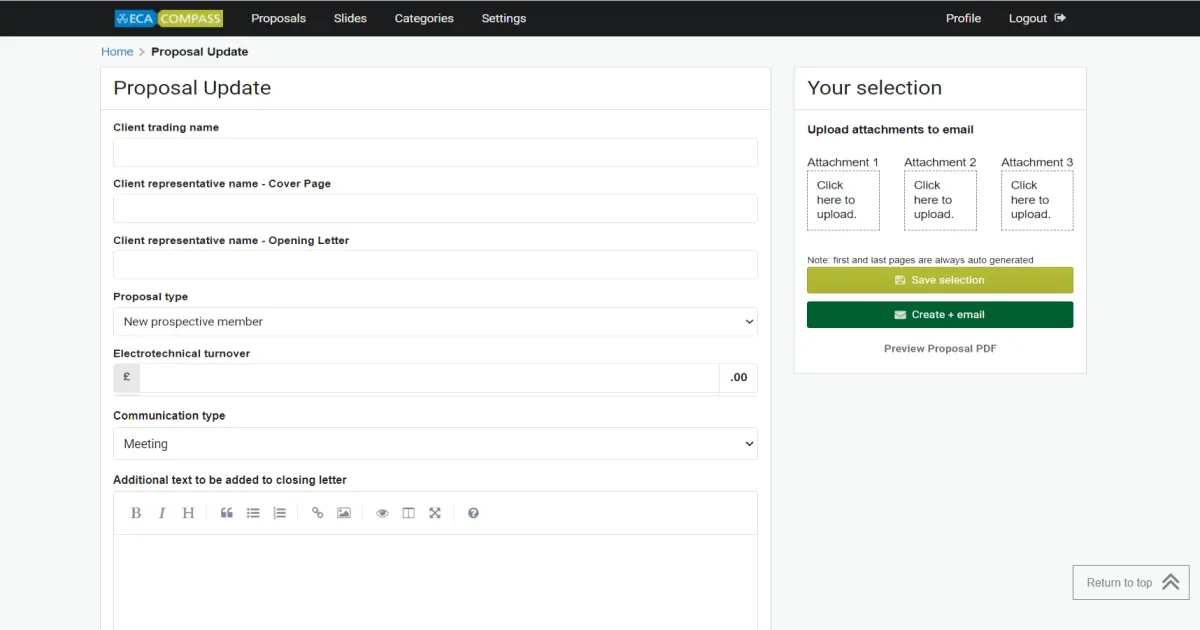The width and height of the screenshot is (1200, 630).
Task: Open Preview Proposal PDF
Action: point(939,348)
